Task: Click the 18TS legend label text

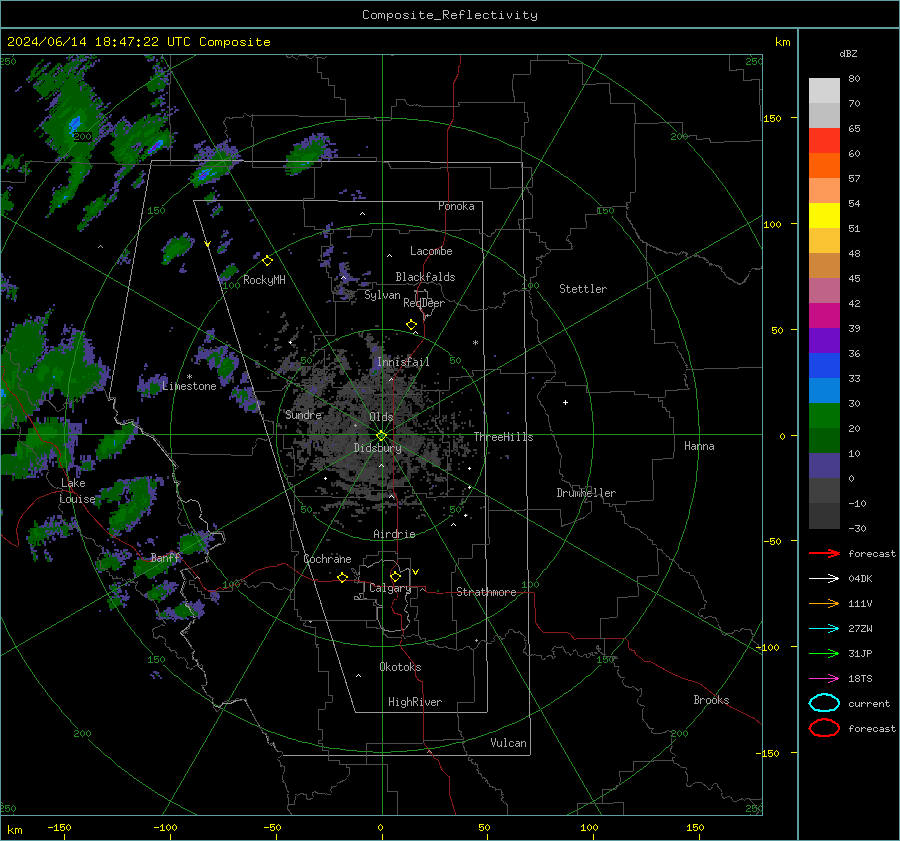Action: [x=860, y=679]
